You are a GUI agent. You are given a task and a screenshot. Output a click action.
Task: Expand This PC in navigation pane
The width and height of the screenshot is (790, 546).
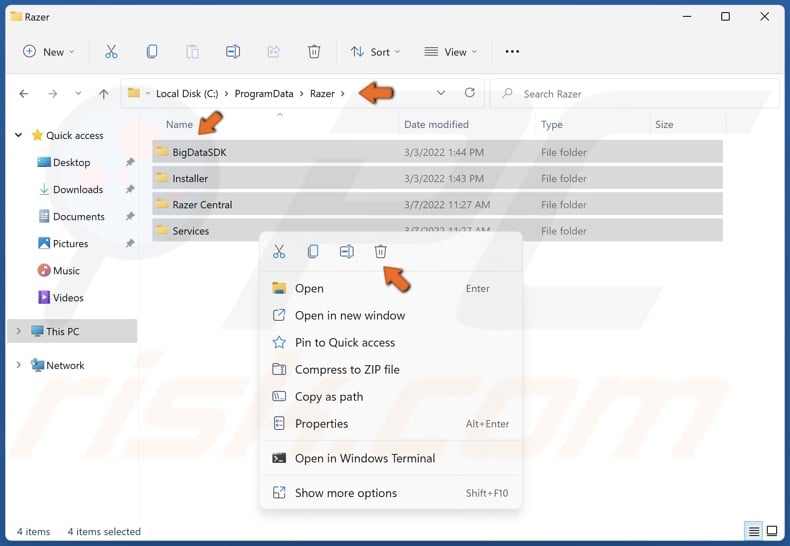coord(19,331)
